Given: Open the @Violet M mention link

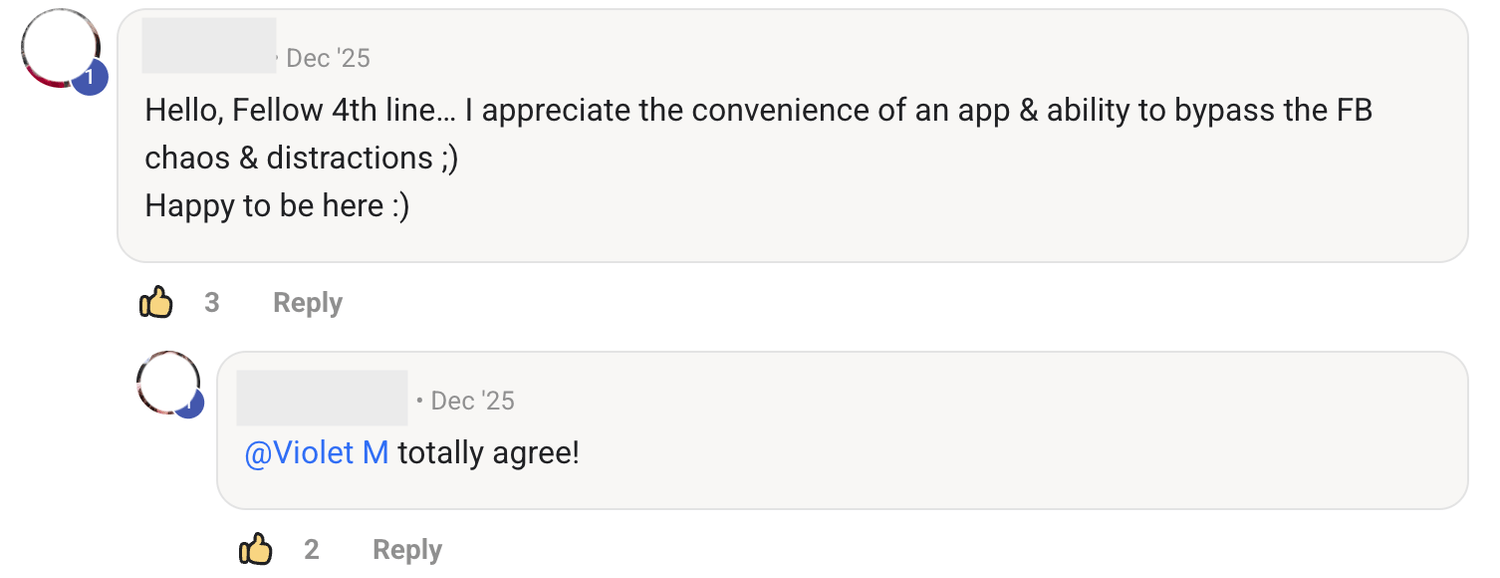Looking at the screenshot, I should [x=316, y=453].
